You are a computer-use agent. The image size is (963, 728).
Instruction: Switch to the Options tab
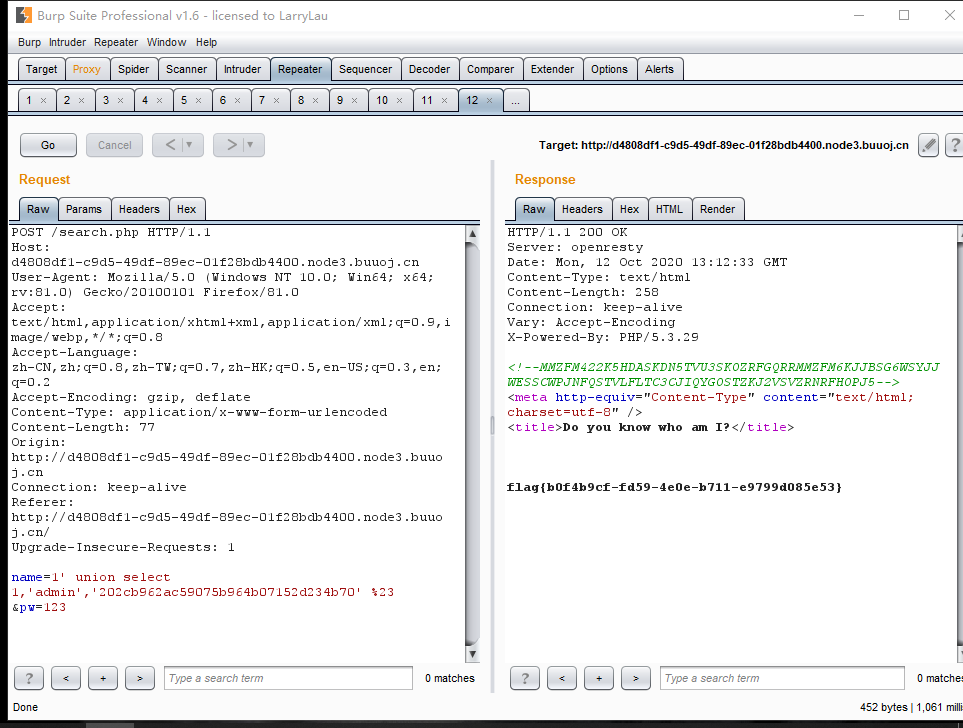[609, 69]
